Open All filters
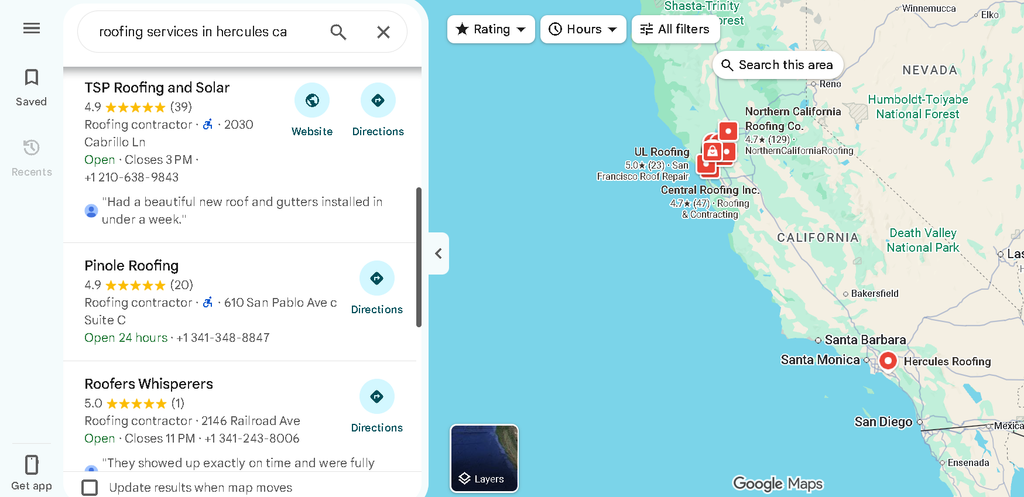The width and height of the screenshot is (1024, 497). tap(675, 29)
